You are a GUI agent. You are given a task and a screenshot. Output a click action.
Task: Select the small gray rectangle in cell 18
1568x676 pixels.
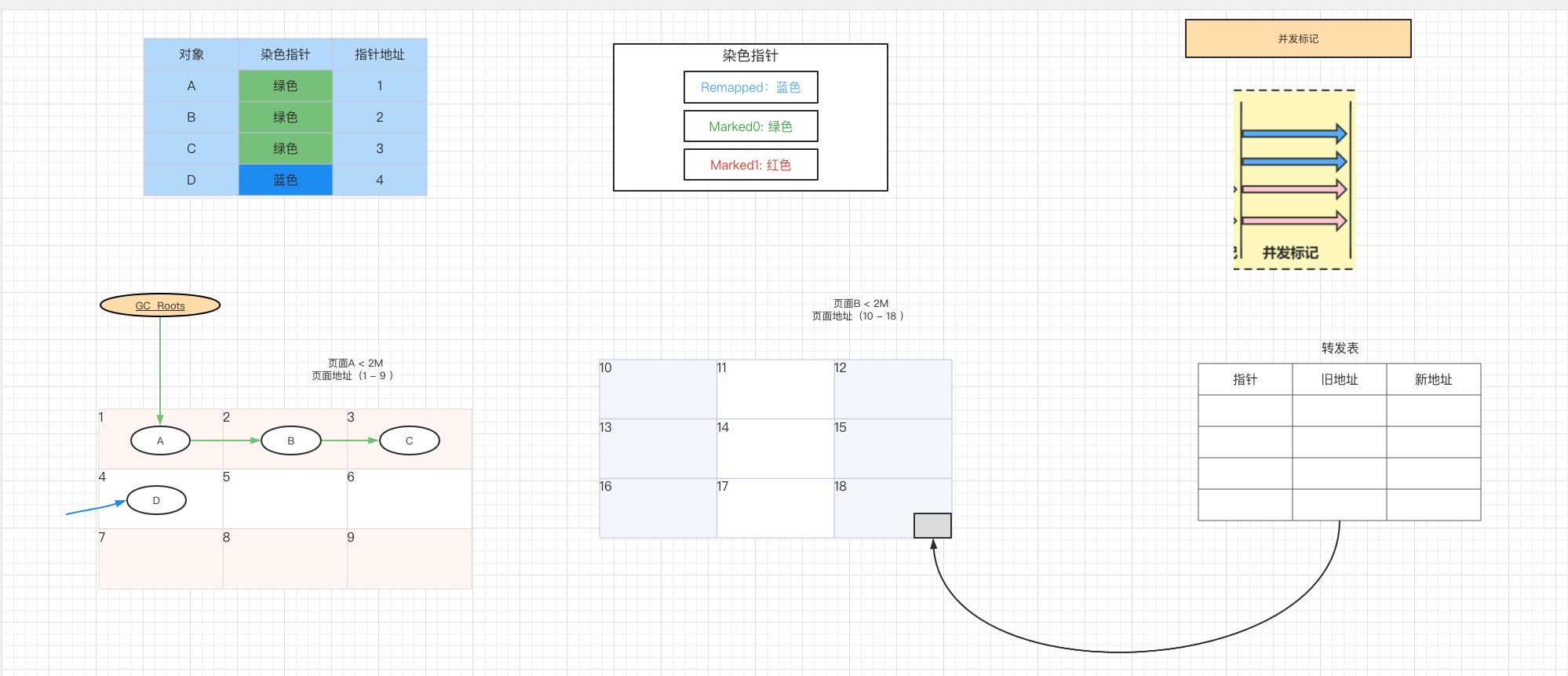pos(932,525)
